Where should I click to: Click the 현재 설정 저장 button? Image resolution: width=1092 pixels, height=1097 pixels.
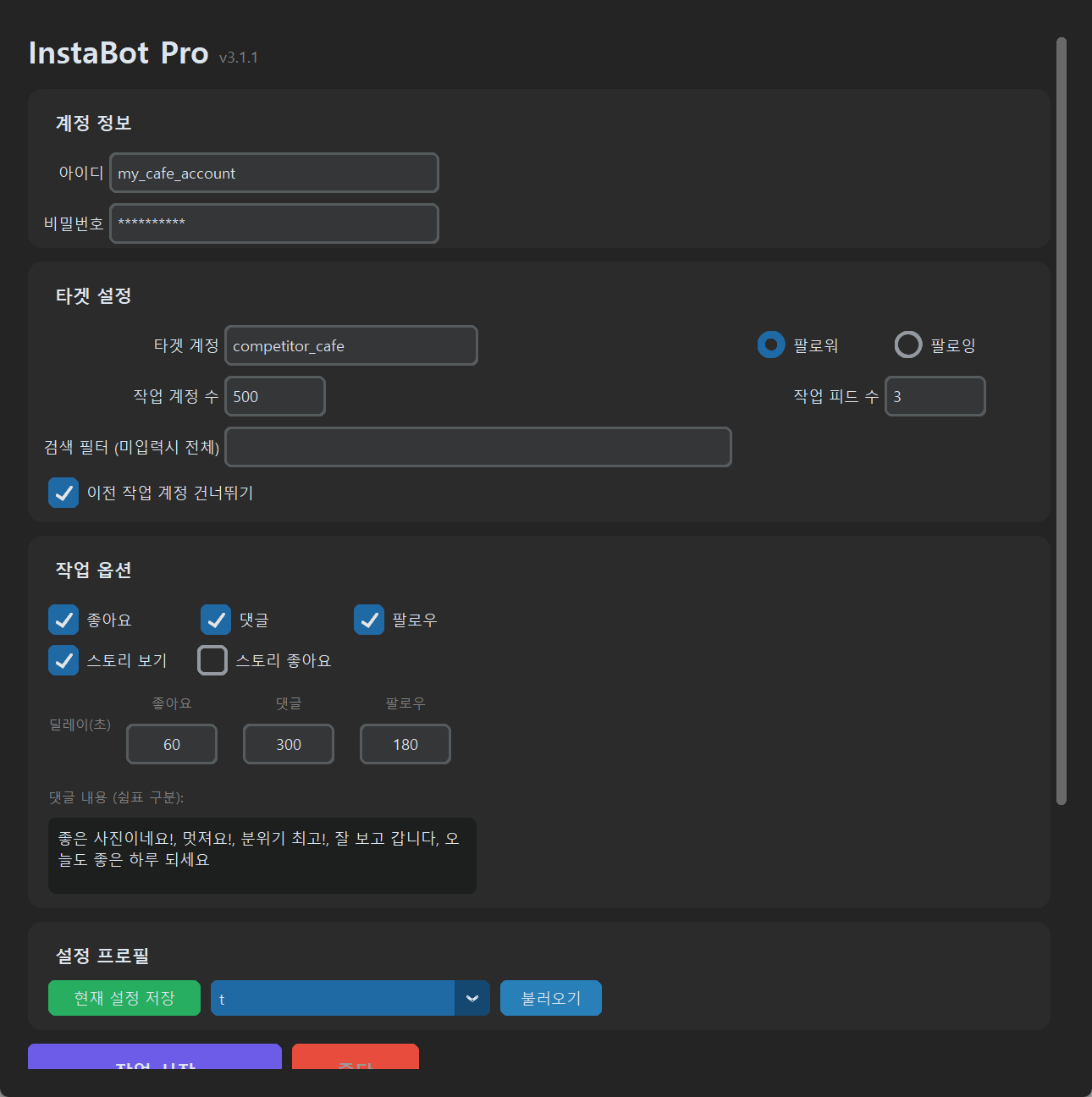coord(124,998)
